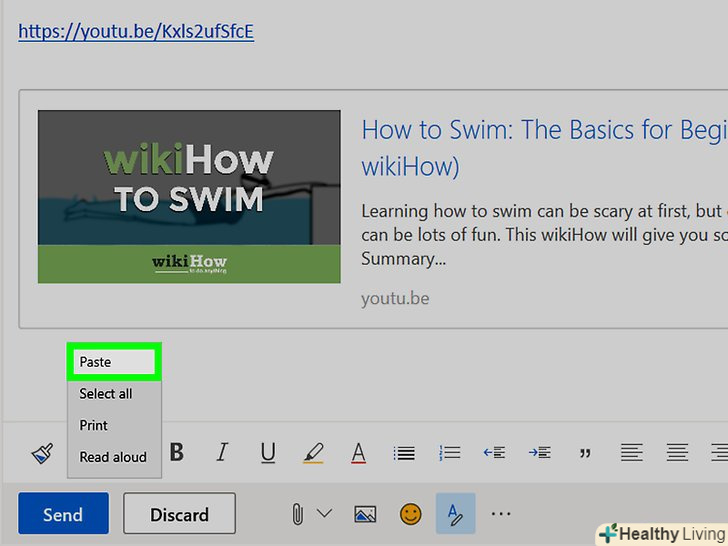
Task: Expand the attachment options arrow
Action: pos(325,513)
